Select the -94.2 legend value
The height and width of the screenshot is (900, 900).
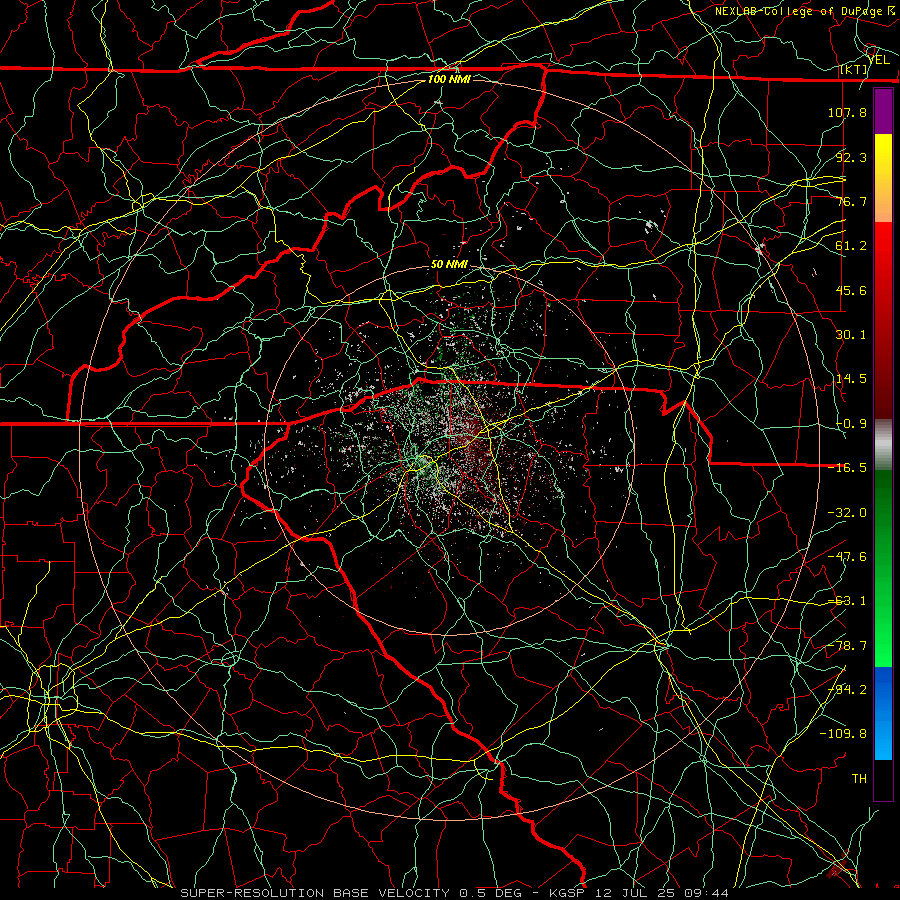pyautogui.click(x=847, y=690)
